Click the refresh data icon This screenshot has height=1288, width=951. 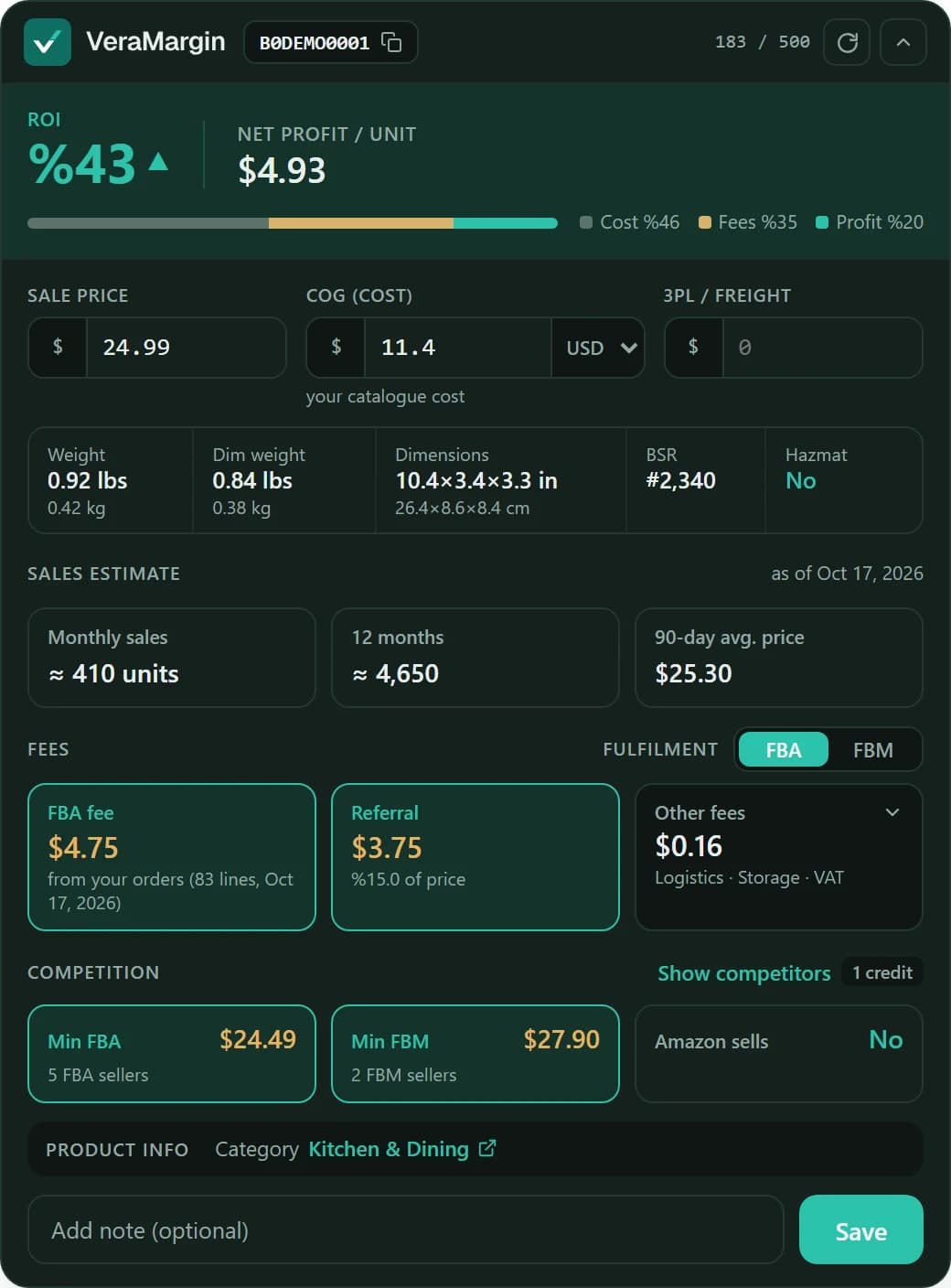point(847,42)
